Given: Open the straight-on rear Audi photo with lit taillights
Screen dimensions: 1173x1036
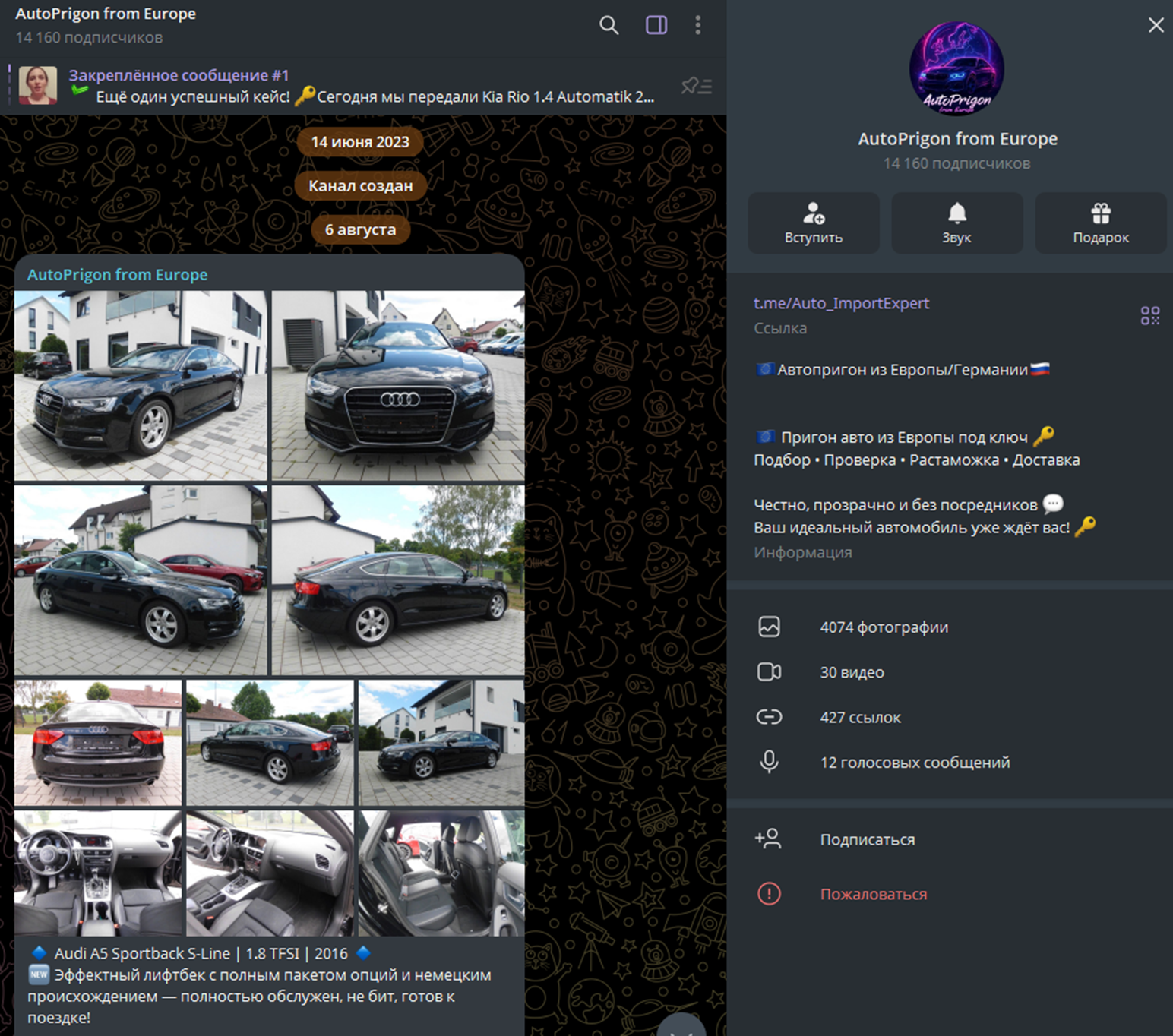Looking at the screenshot, I should click(98, 743).
